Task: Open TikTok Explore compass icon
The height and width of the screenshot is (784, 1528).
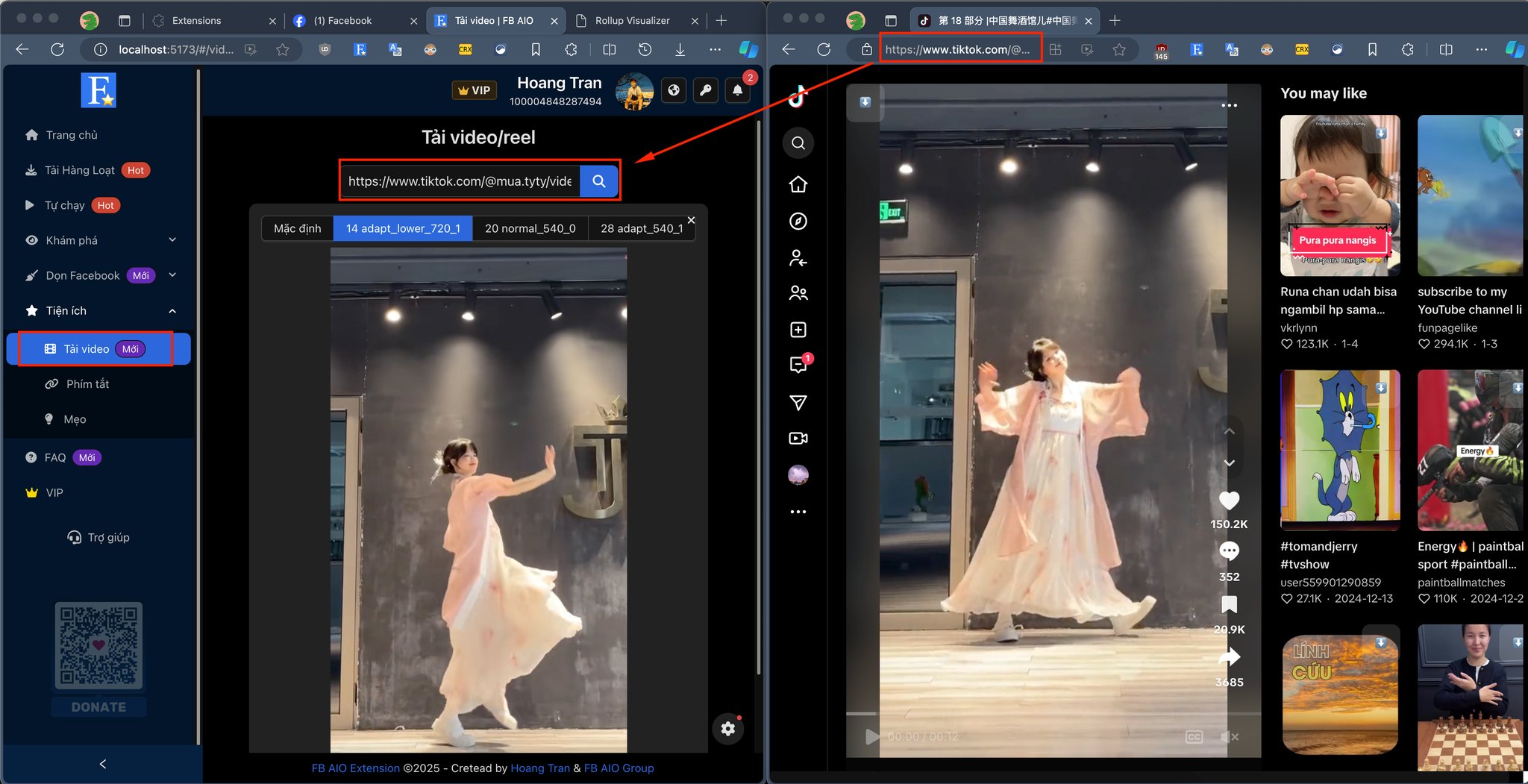Action: click(798, 221)
